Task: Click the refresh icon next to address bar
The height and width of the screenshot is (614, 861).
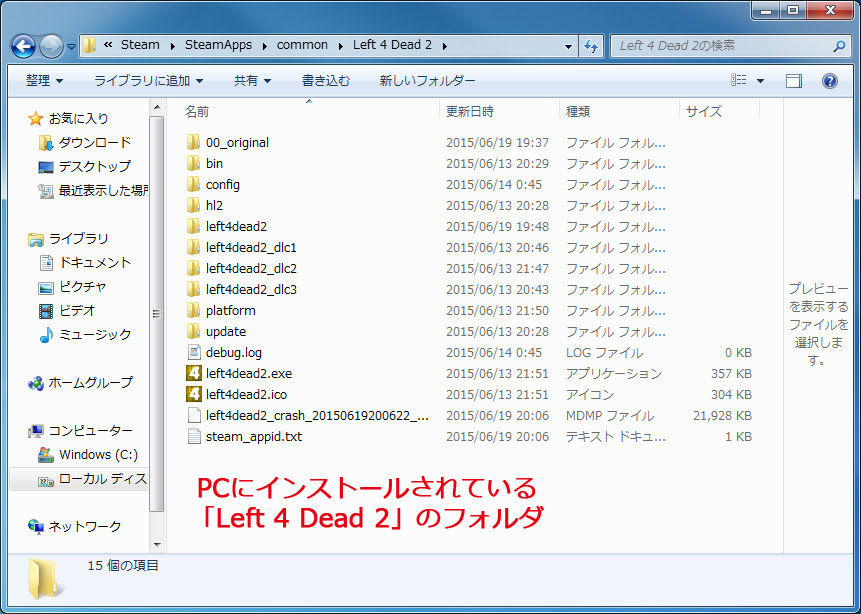Action: tap(591, 46)
